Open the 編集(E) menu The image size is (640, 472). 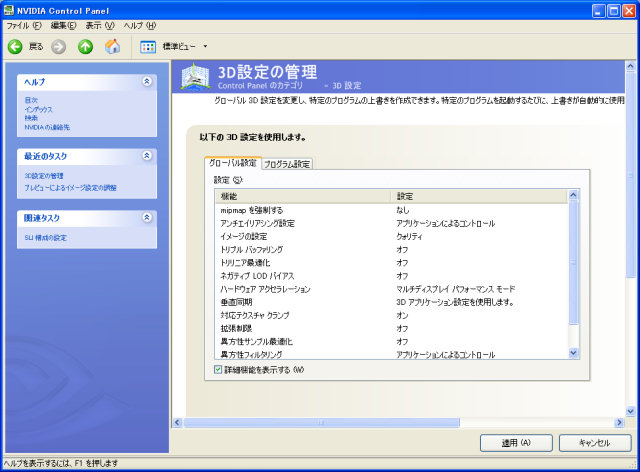(63, 26)
